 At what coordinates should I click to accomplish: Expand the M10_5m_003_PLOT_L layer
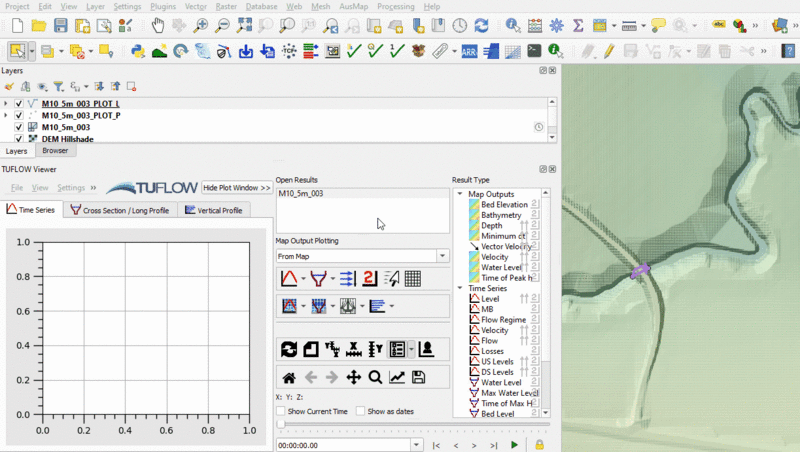[x=6, y=103]
